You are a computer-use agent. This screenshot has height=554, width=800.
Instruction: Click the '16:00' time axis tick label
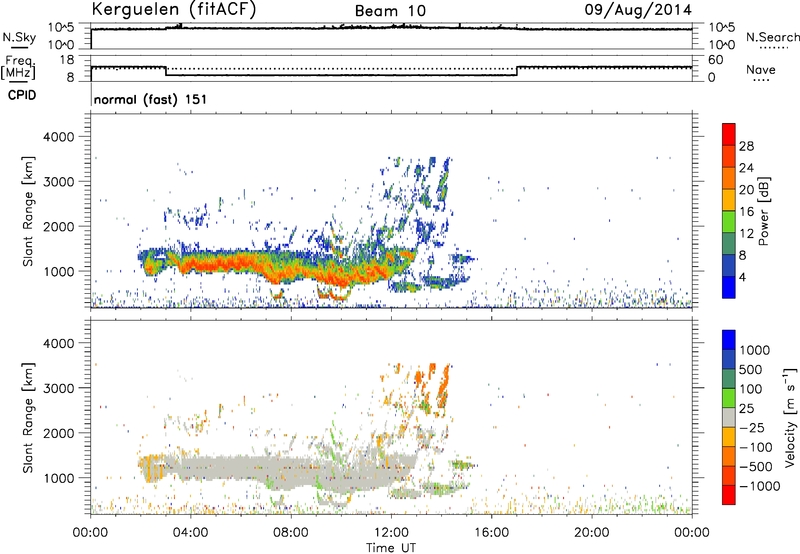[491, 533]
